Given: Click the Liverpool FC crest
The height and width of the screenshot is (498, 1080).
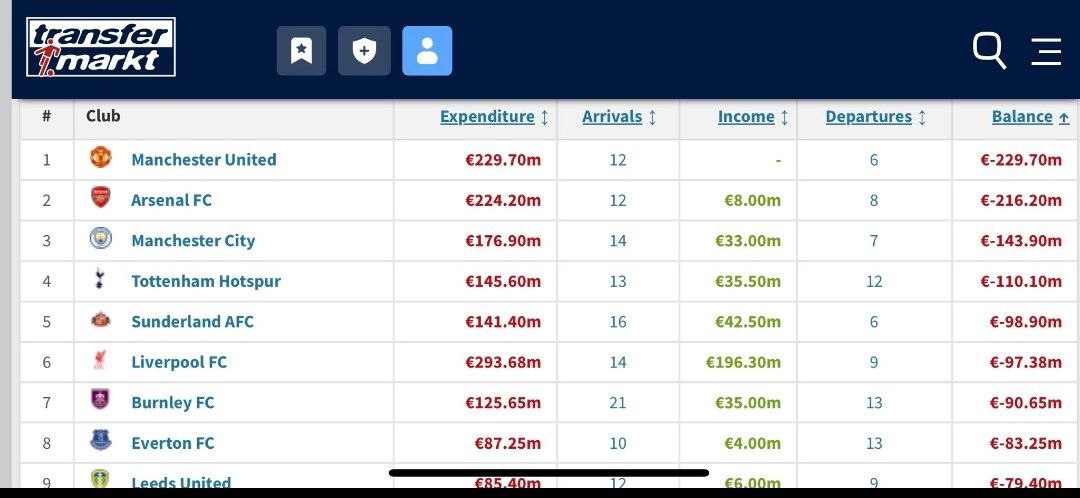Looking at the screenshot, I should click(x=101, y=361).
